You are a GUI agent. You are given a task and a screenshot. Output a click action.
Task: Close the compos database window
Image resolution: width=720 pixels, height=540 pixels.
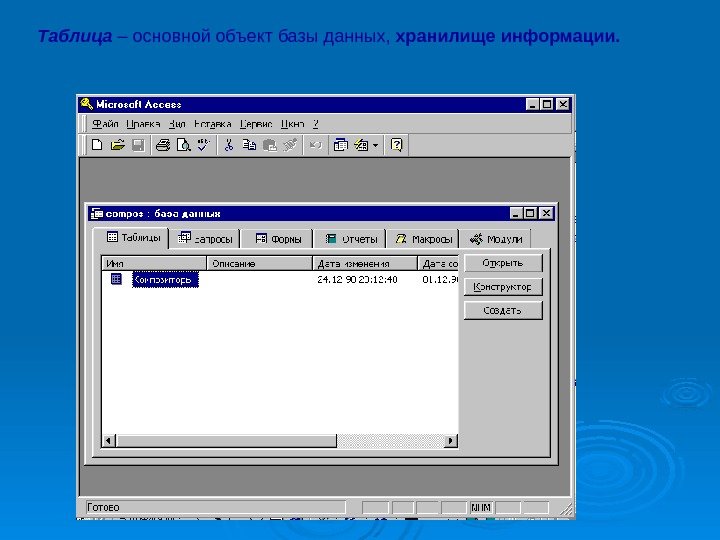(x=546, y=213)
